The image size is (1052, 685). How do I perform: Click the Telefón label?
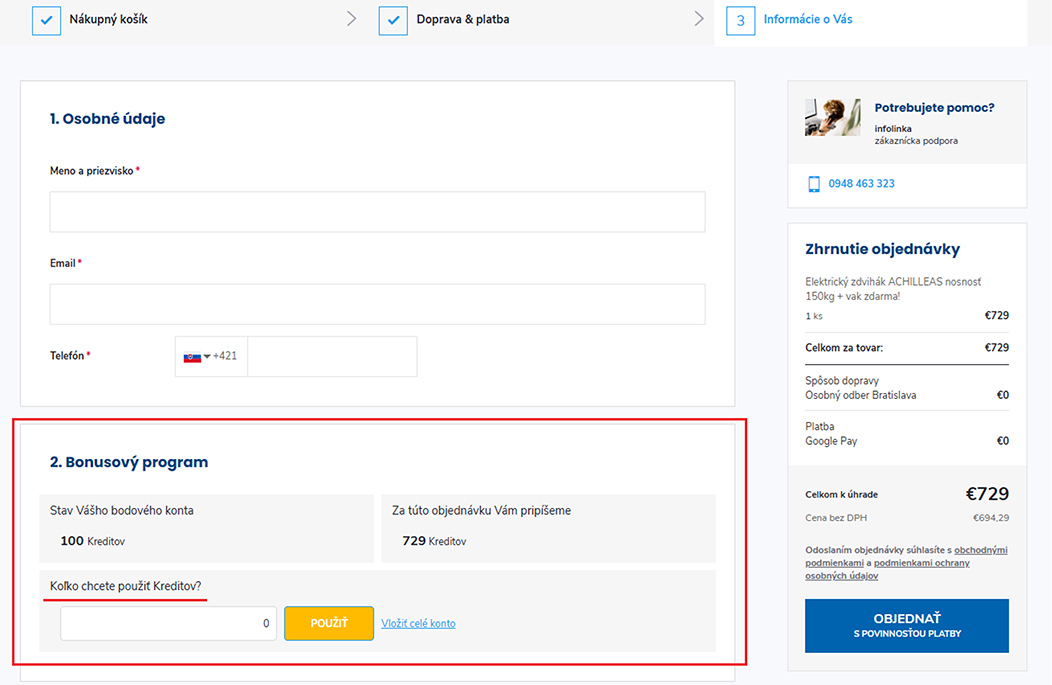tap(66, 356)
